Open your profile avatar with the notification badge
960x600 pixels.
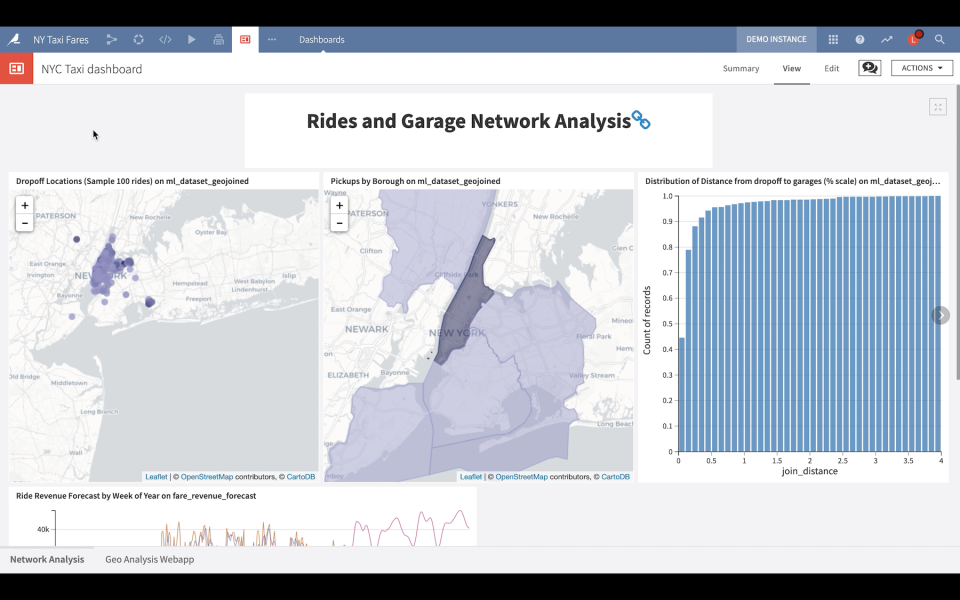[x=912, y=39]
